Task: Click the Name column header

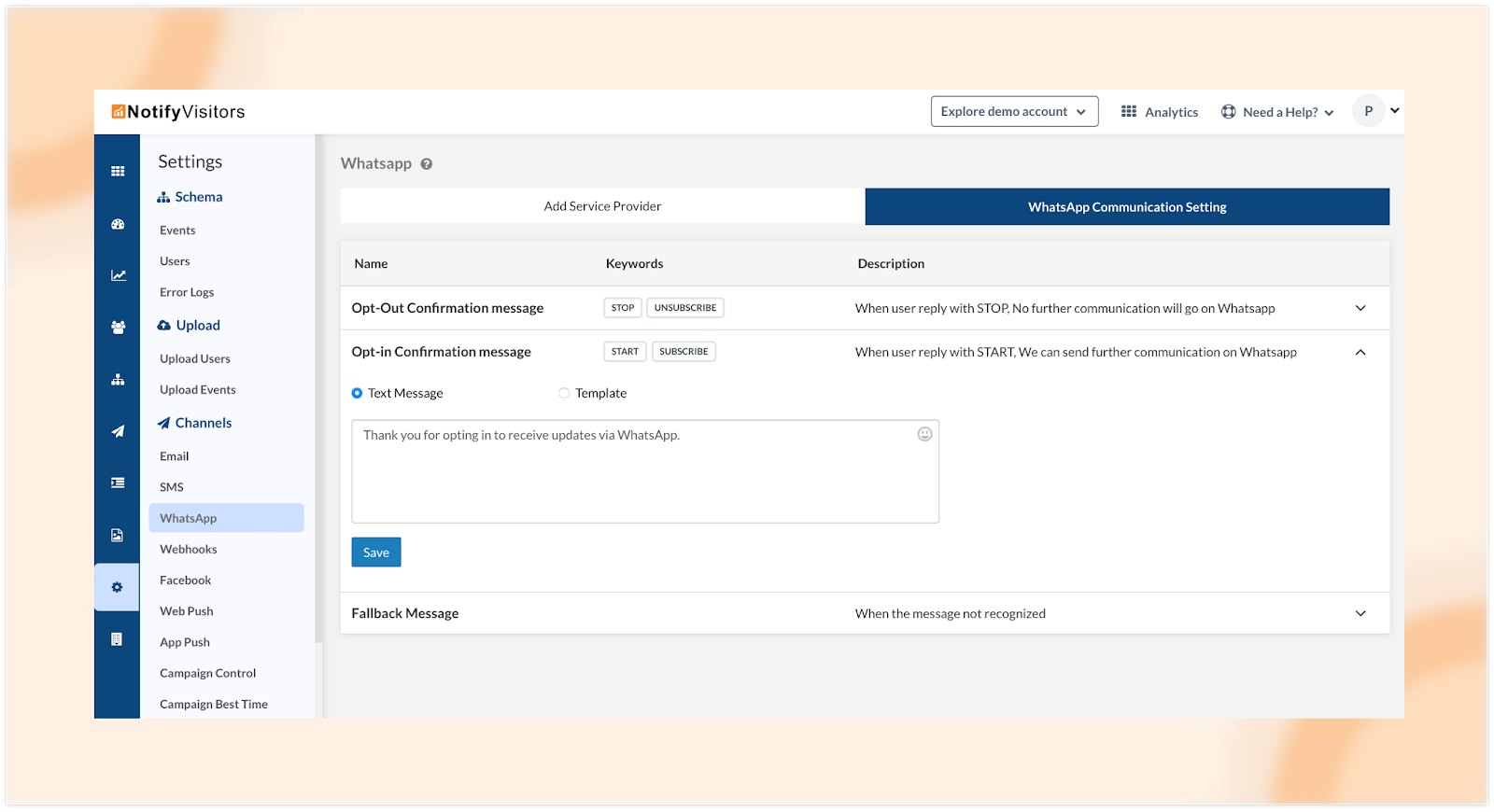Action: 371,264
